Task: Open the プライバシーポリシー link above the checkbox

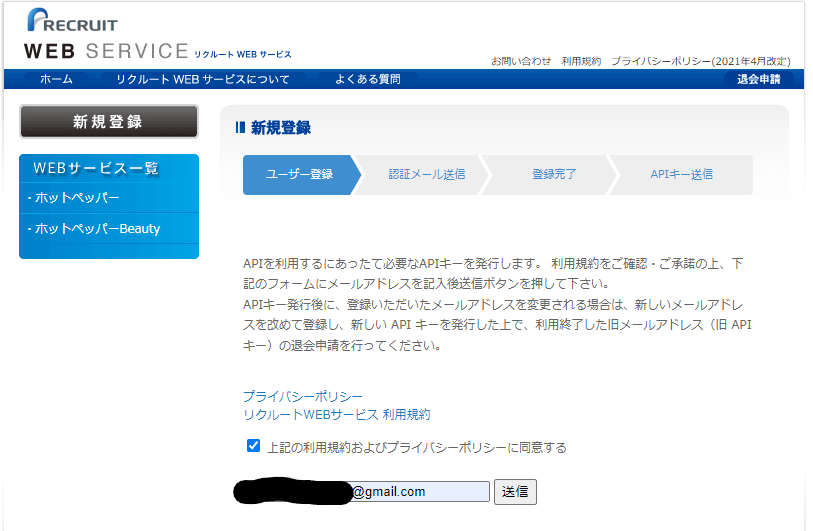Action: tap(303, 397)
